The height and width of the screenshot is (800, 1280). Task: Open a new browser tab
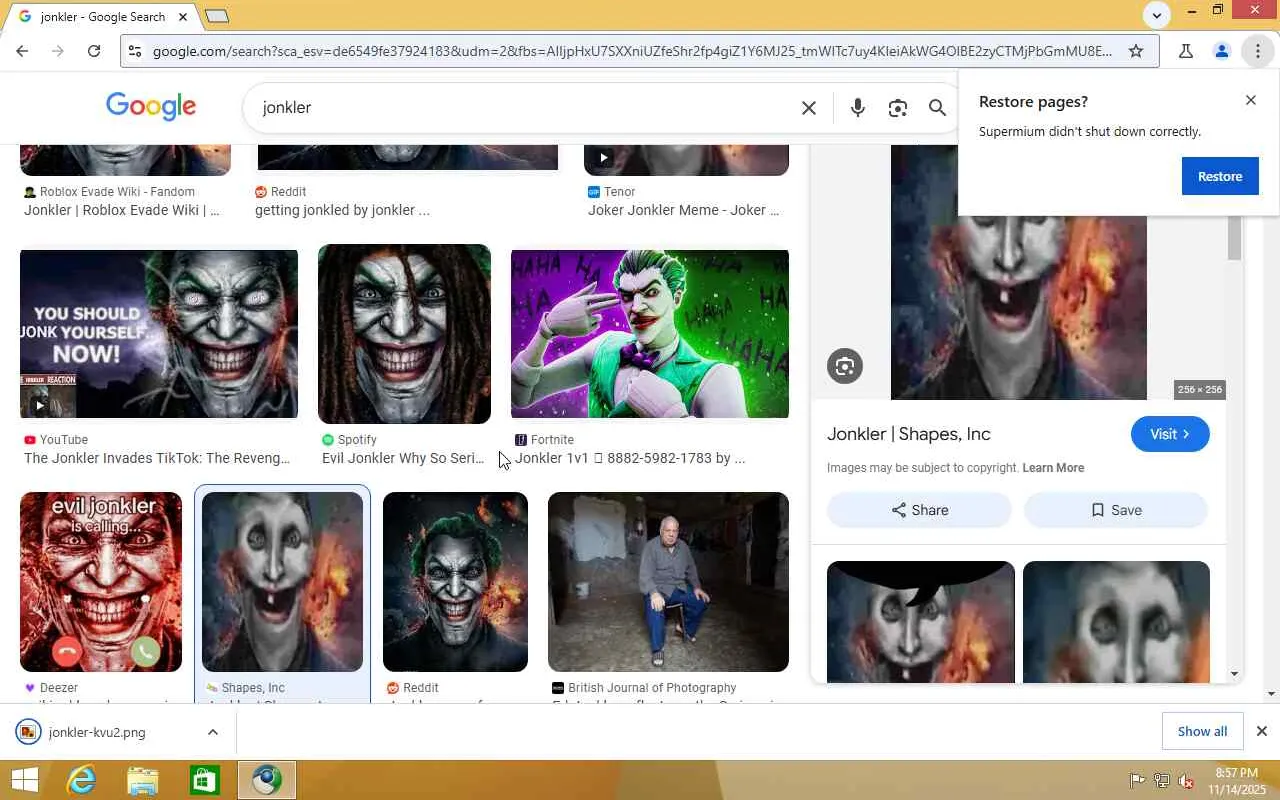(x=217, y=16)
